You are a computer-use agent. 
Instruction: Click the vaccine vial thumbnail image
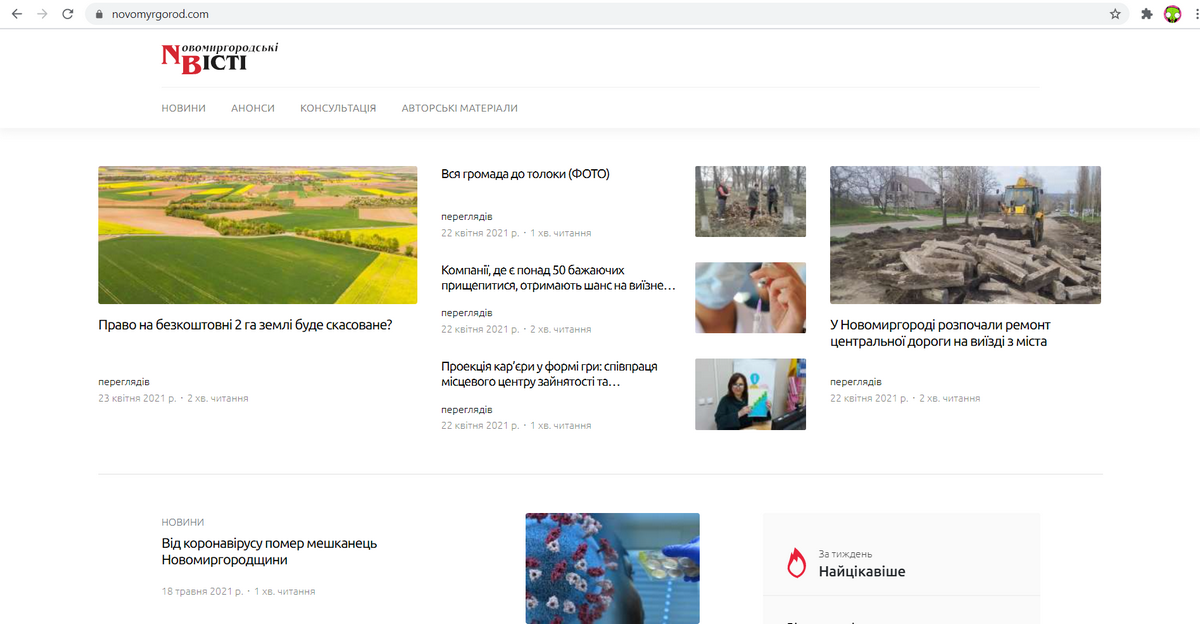tap(750, 297)
